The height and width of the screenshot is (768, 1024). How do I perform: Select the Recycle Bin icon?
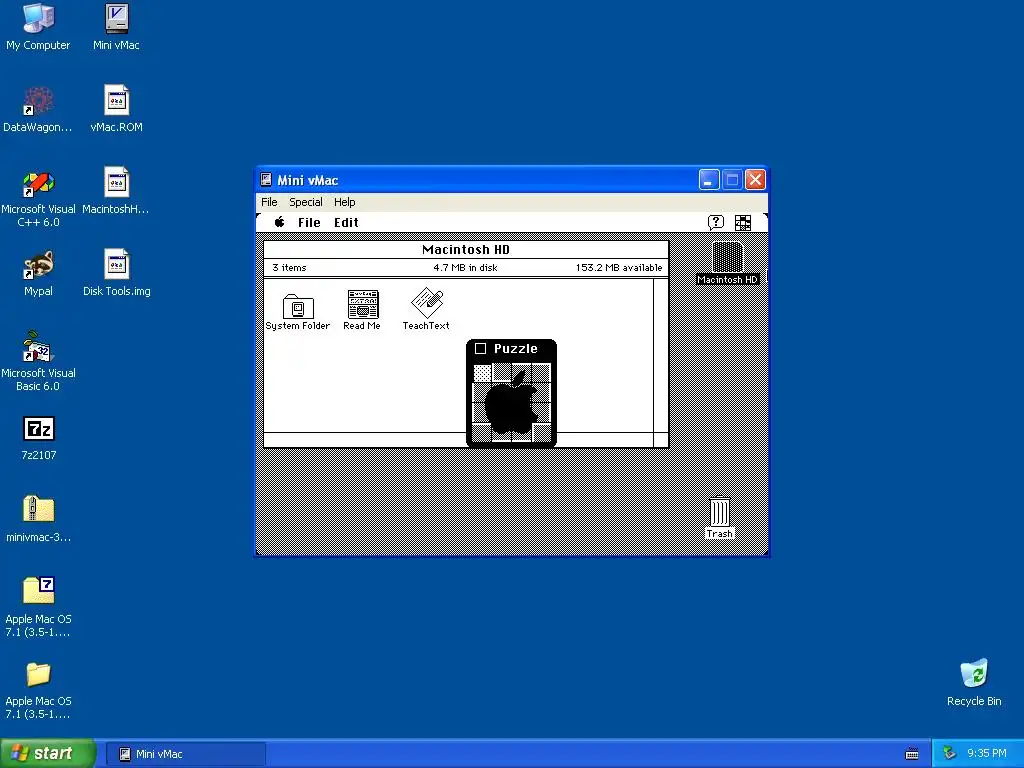point(974,682)
